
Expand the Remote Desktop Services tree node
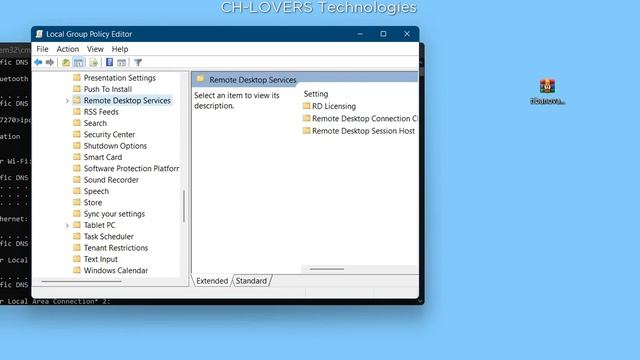(67, 101)
